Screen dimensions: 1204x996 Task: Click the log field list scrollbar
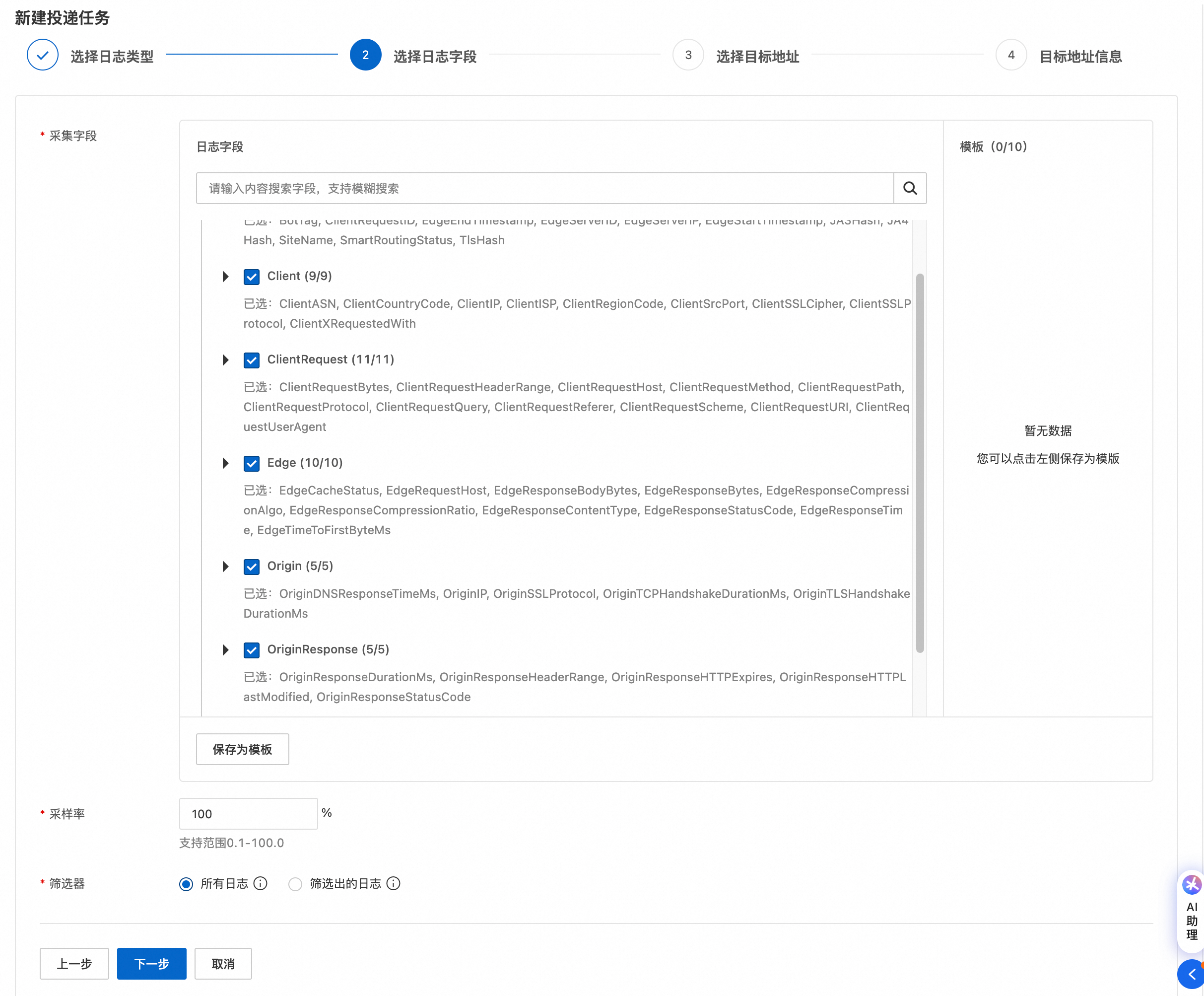coord(920,462)
